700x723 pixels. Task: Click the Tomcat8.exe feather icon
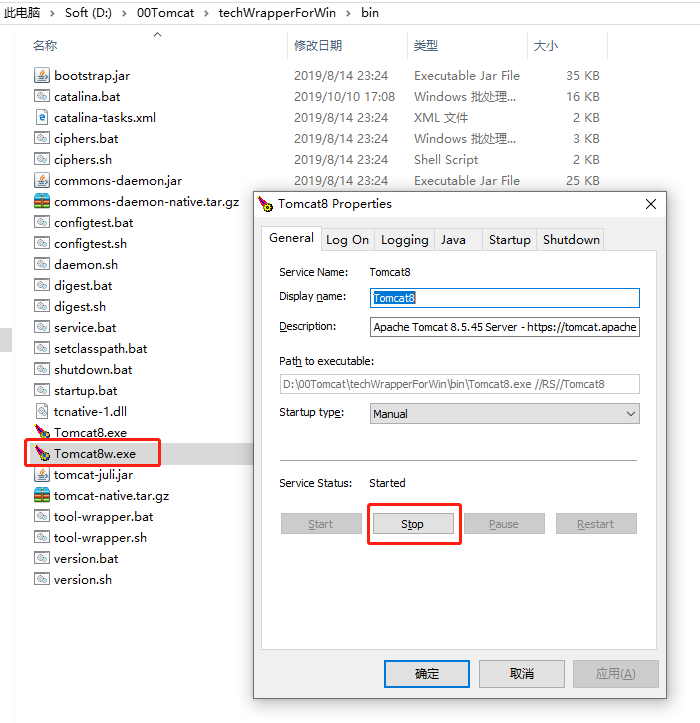point(42,432)
